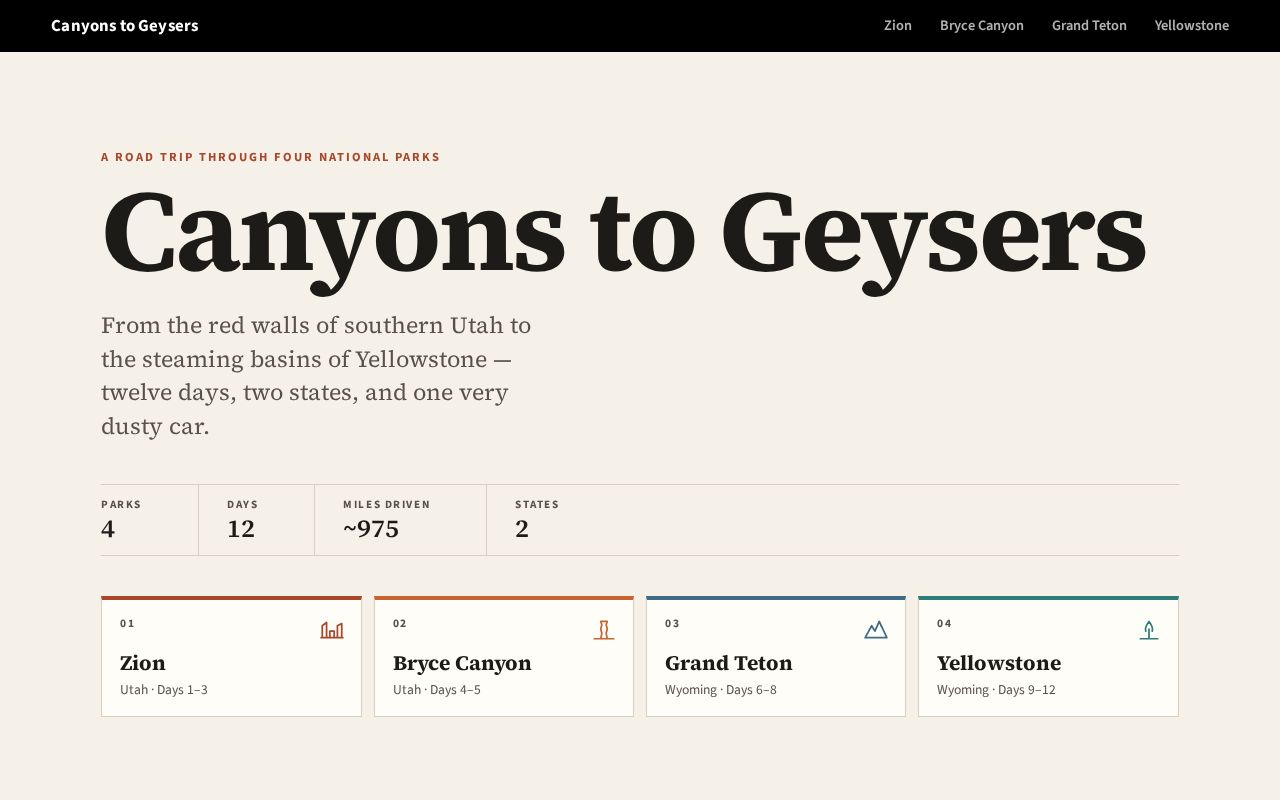Click the Canyons to Geysers site logo
The width and height of the screenshot is (1280, 800).
pos(125,26)
